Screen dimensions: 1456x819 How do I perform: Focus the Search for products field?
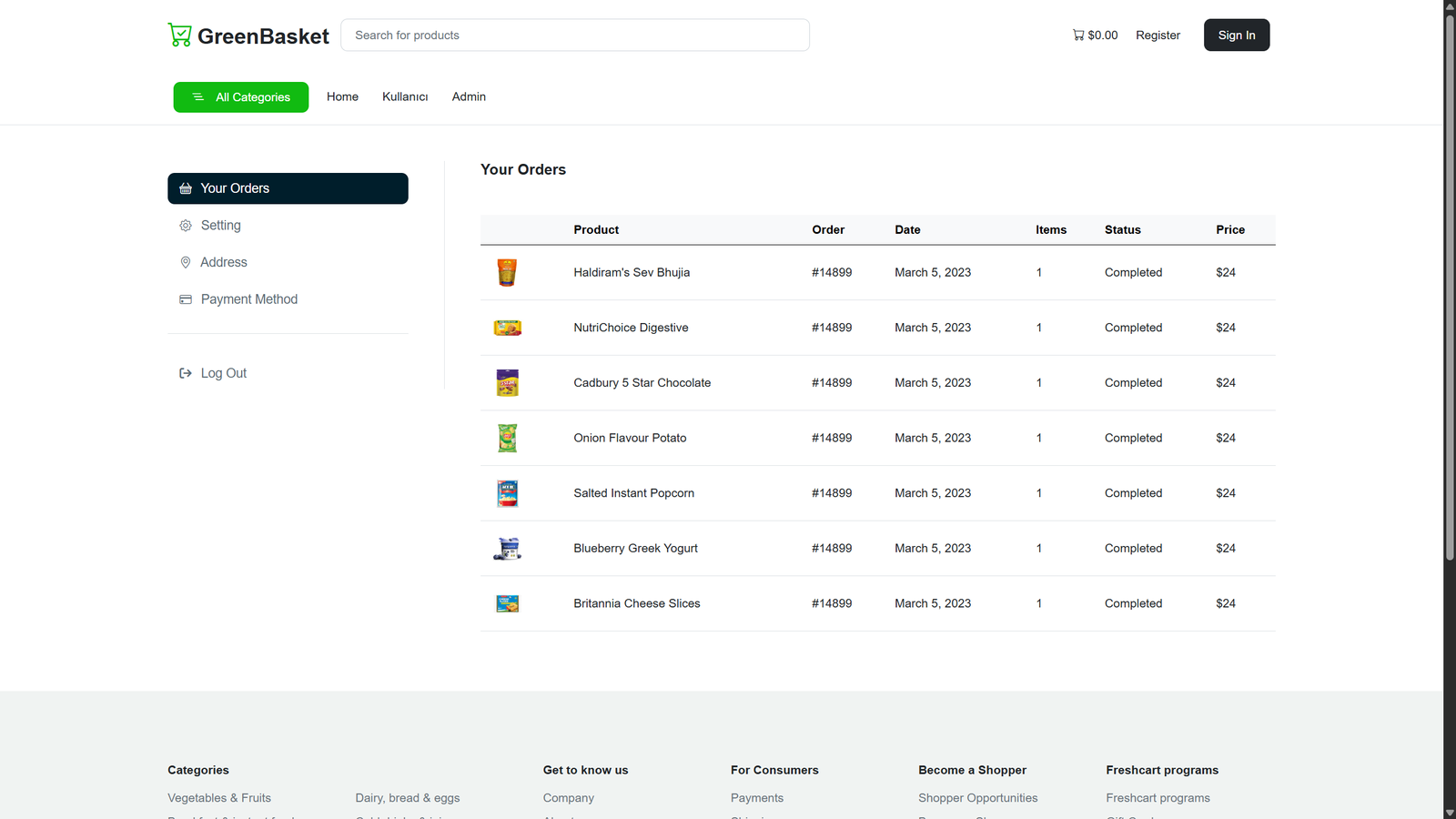(575, 35)
